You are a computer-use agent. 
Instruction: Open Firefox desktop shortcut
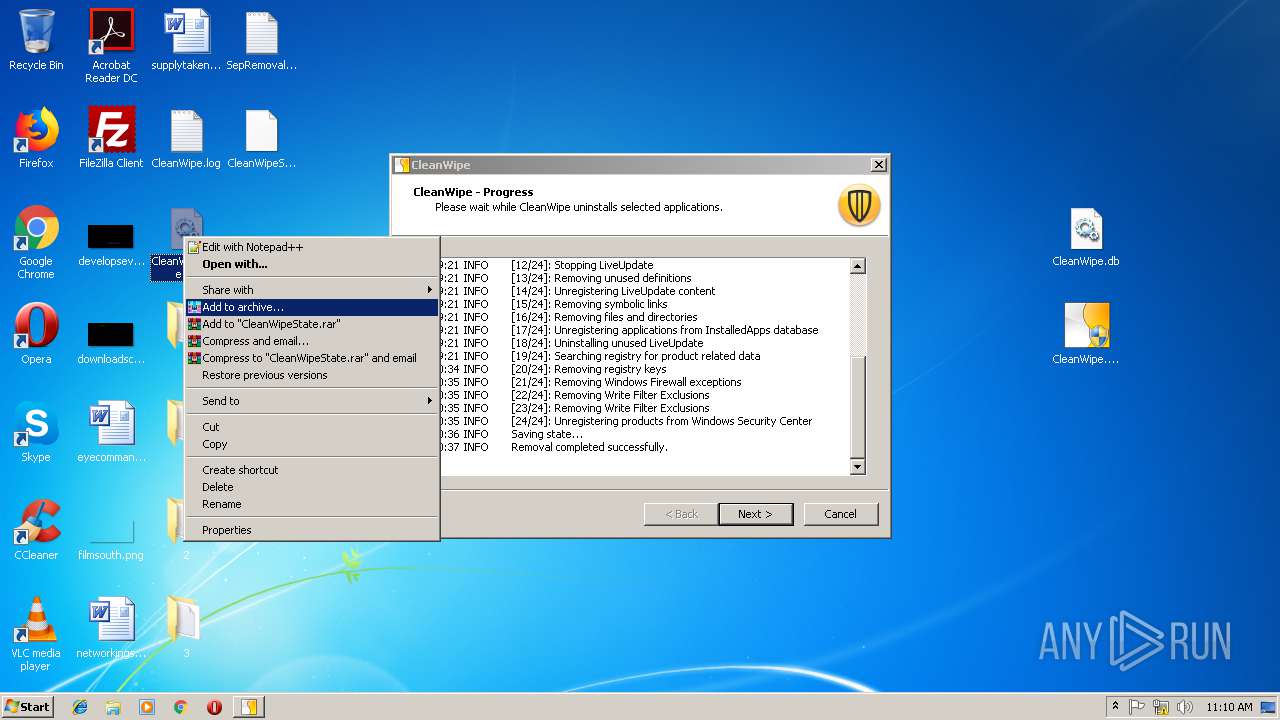(x=36, y=138)
